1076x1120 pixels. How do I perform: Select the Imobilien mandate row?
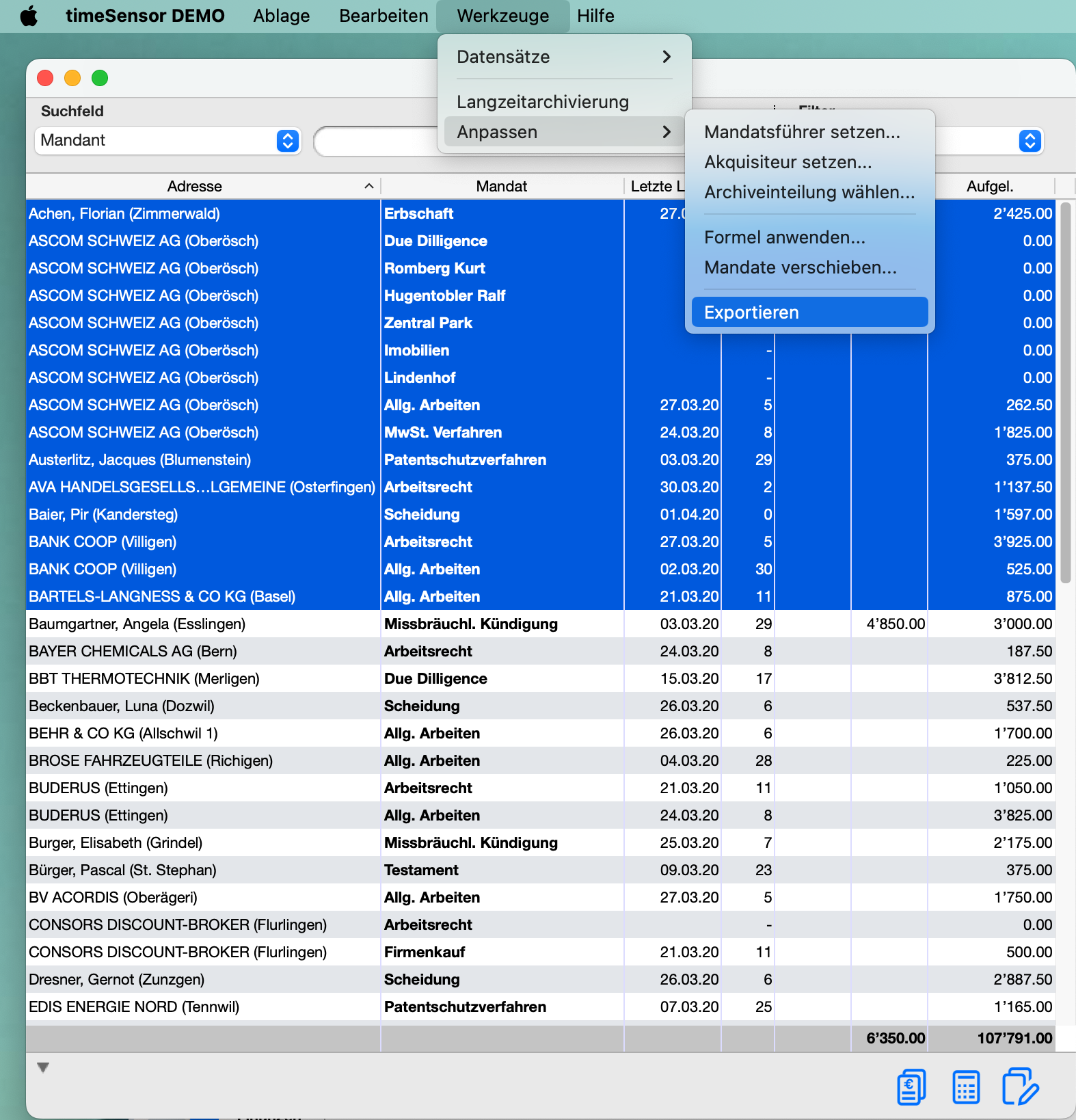[x=540, y=350]
